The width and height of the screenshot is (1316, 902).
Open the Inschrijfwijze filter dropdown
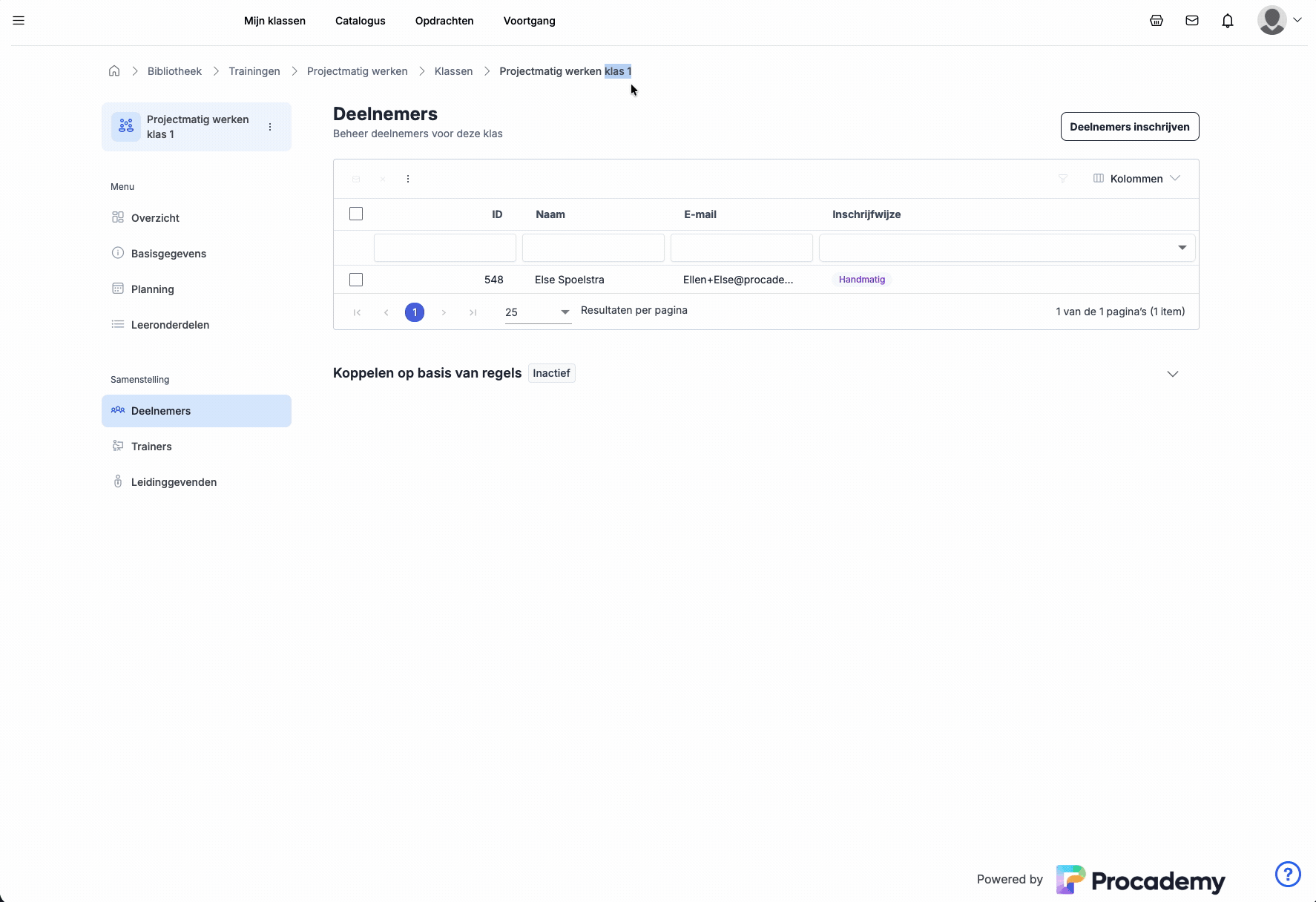pyautogui.click(x=1182, y=248)
